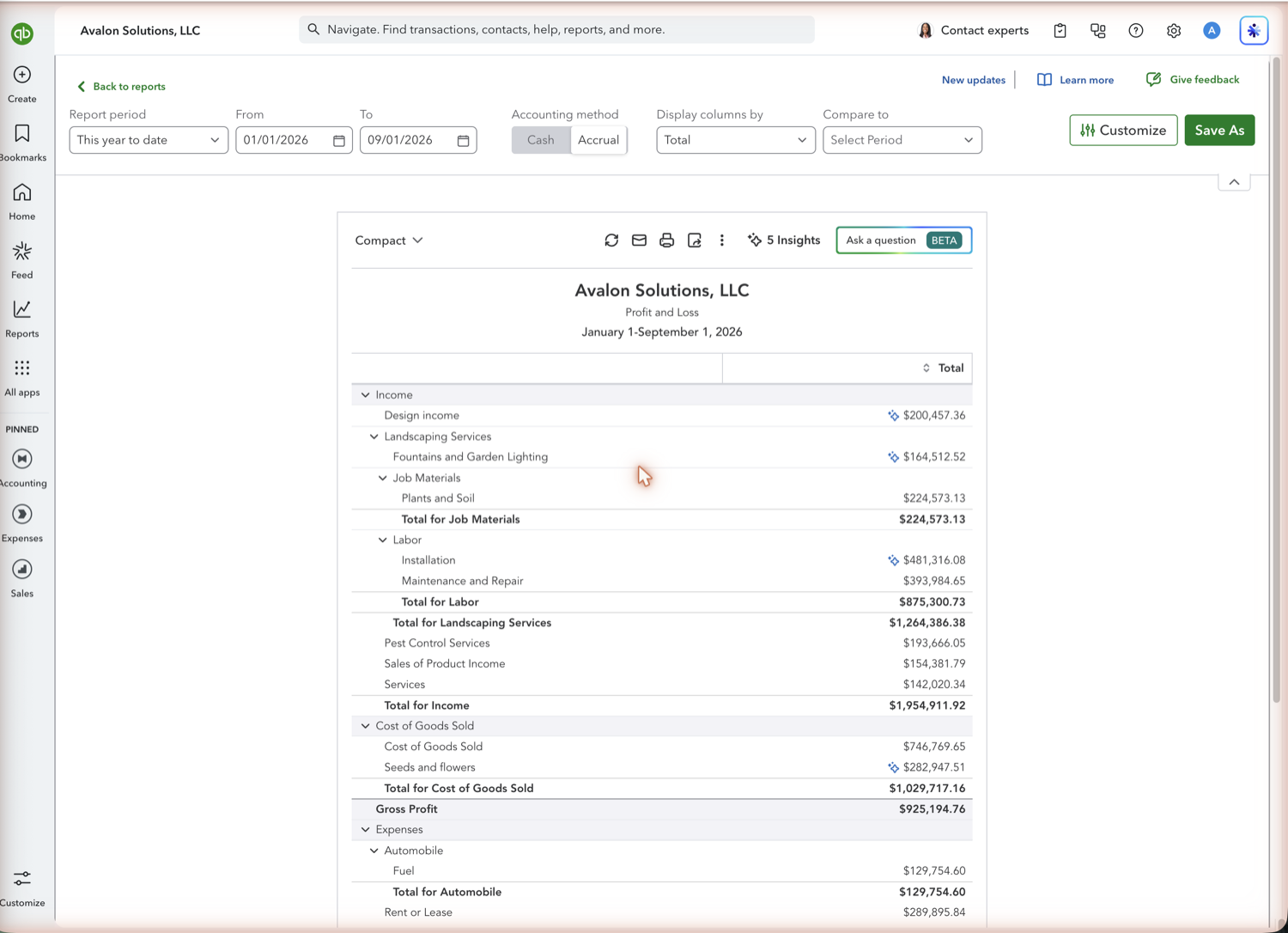1288x933 pixels.
Task: Switch accounting method to Cash
Action: pos(541,140)
